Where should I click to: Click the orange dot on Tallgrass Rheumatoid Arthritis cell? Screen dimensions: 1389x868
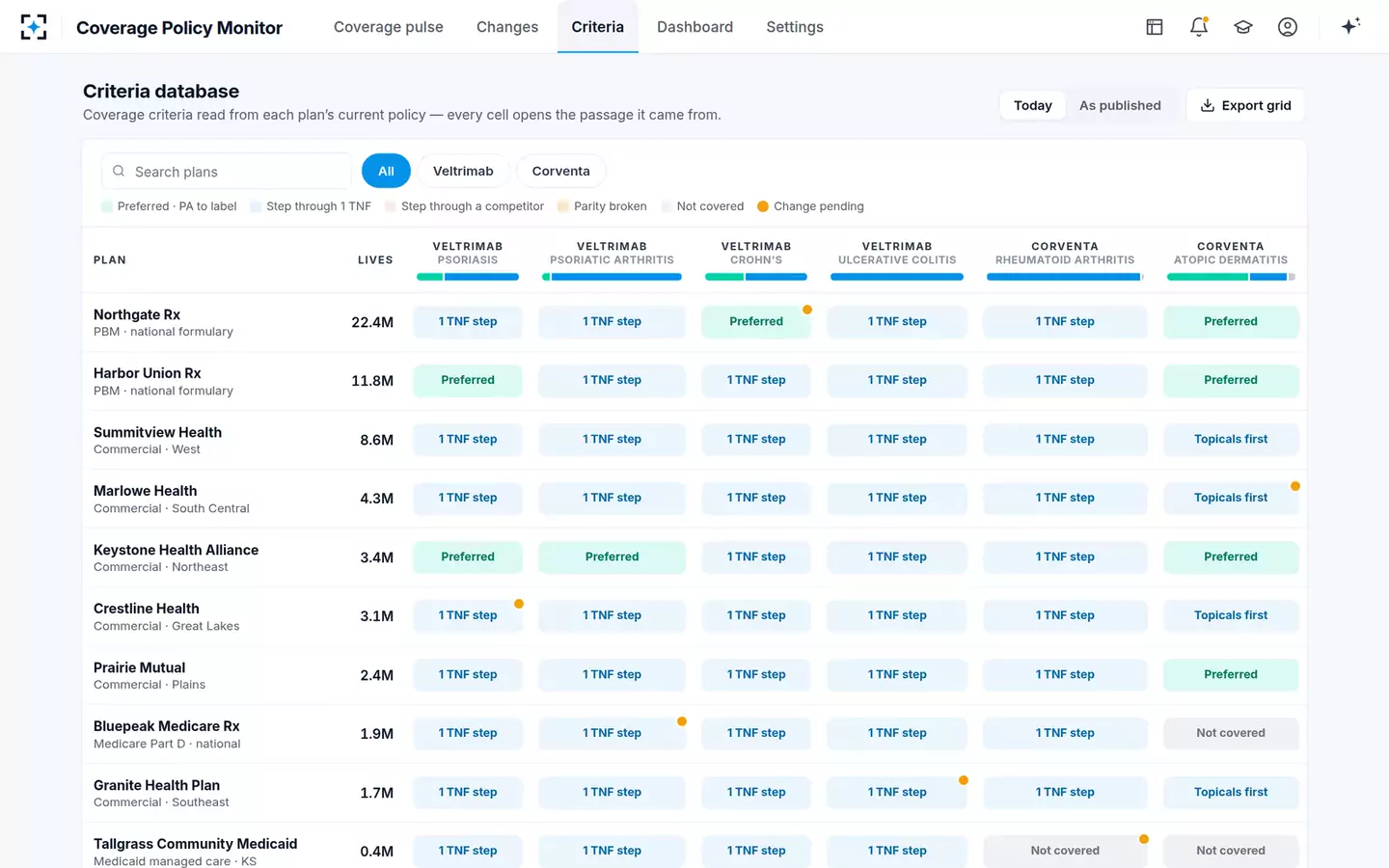pyautogui.click(x=1144, y=839)
